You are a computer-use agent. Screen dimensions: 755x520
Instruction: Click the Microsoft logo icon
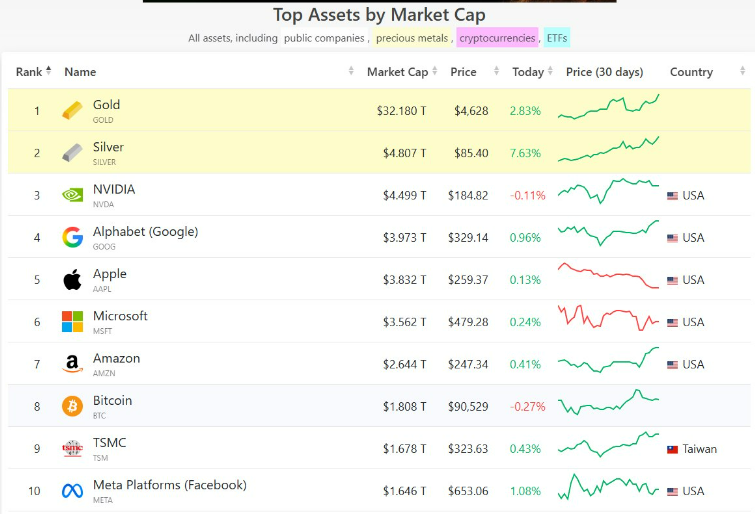[x=72, y=322]
